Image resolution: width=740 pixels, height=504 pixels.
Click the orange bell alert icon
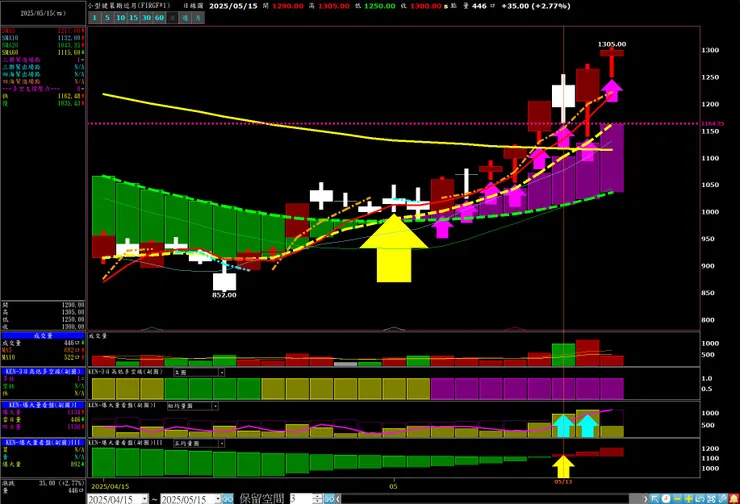click(x=734, y=499)
